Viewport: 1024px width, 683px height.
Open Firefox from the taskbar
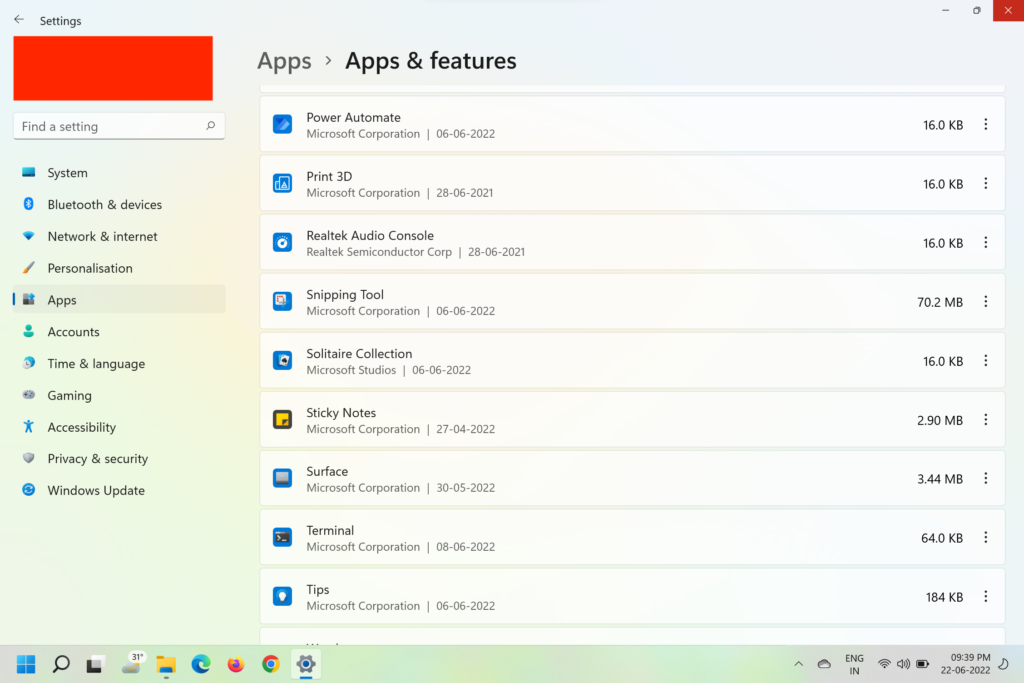(x=236, y=664)
